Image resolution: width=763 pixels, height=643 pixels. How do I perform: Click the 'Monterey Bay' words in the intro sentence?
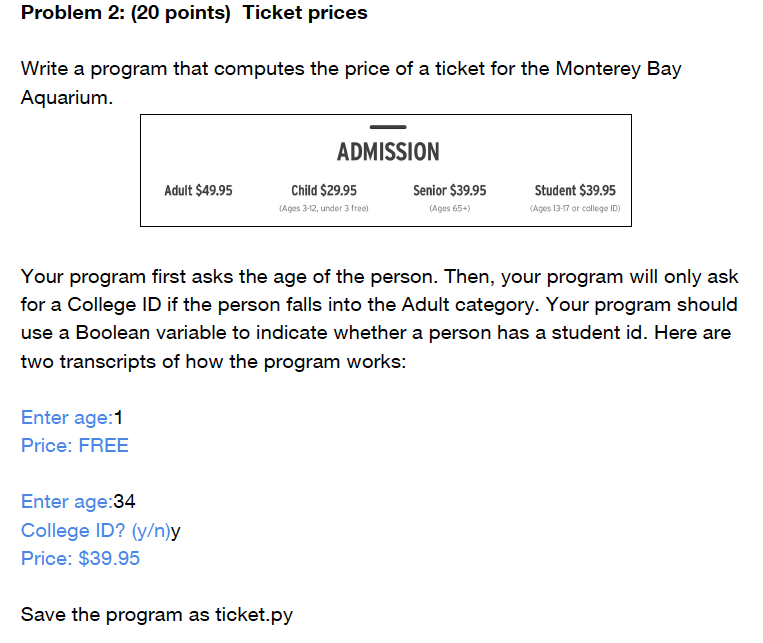point(618,69)
